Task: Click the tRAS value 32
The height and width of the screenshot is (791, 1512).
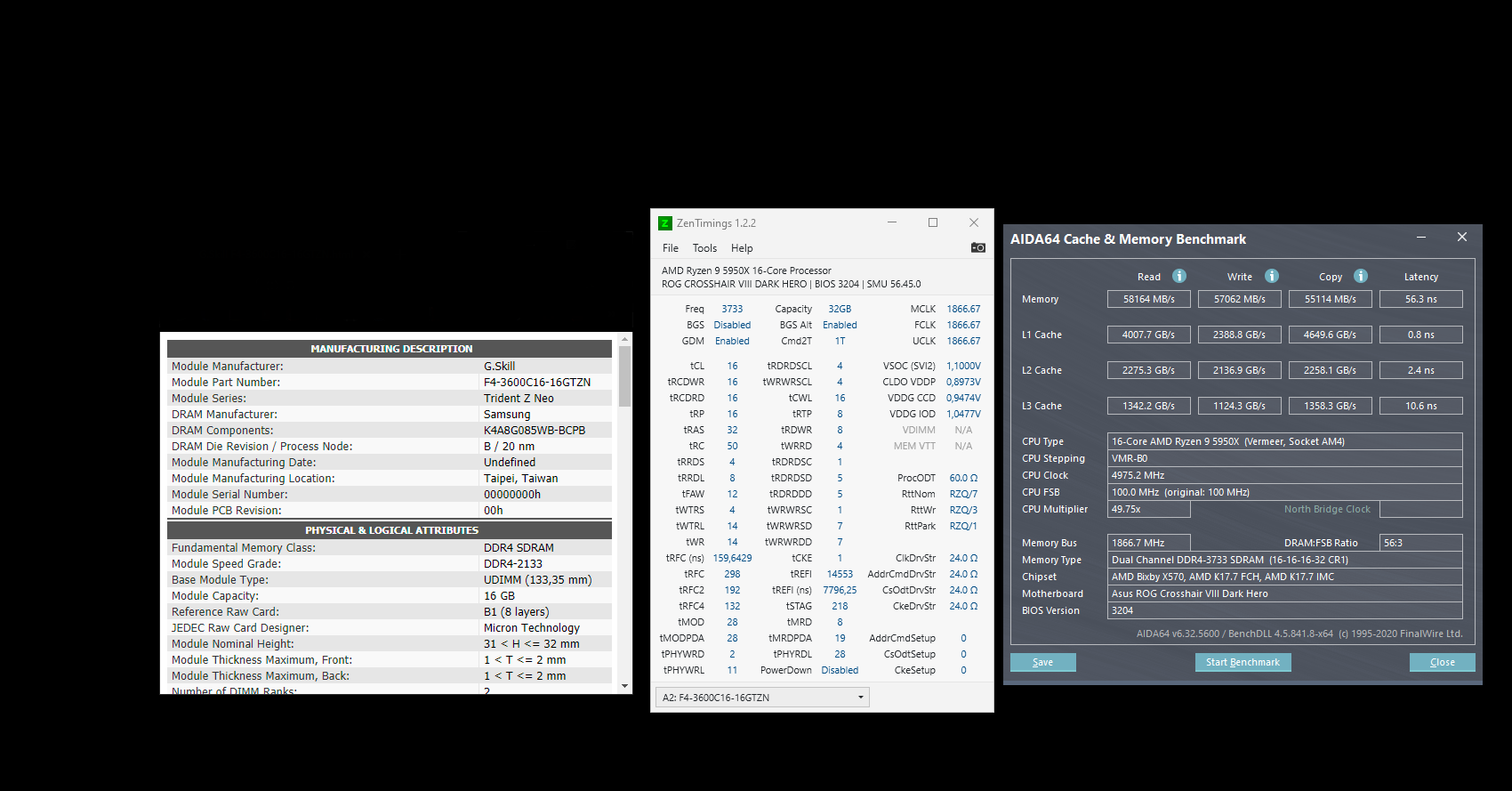Action: click(732, 430)
